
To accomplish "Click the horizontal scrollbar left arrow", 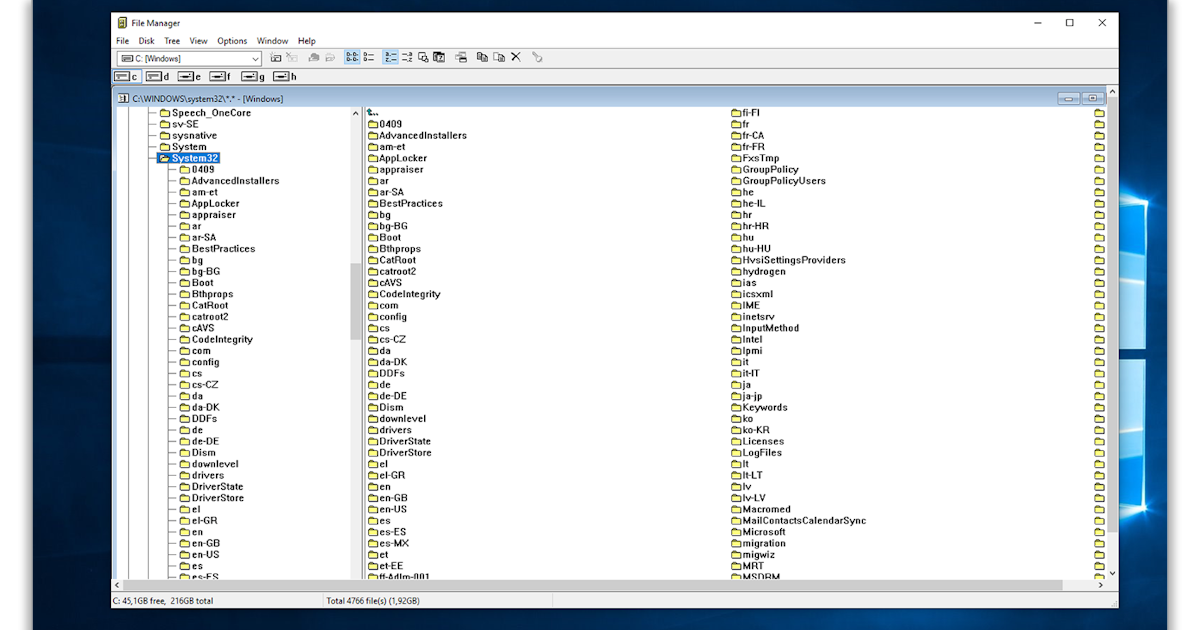I will (x=117, y=585).
